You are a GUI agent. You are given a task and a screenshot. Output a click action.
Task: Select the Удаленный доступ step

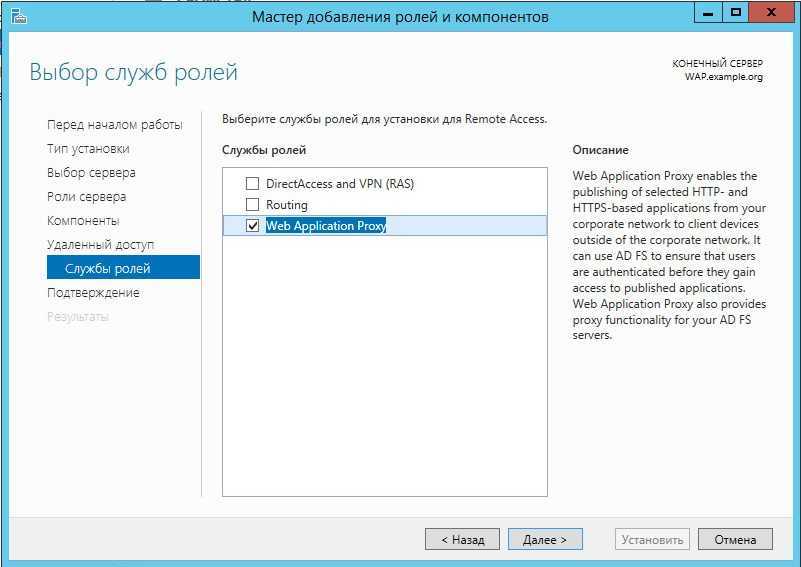click(100, 245)
